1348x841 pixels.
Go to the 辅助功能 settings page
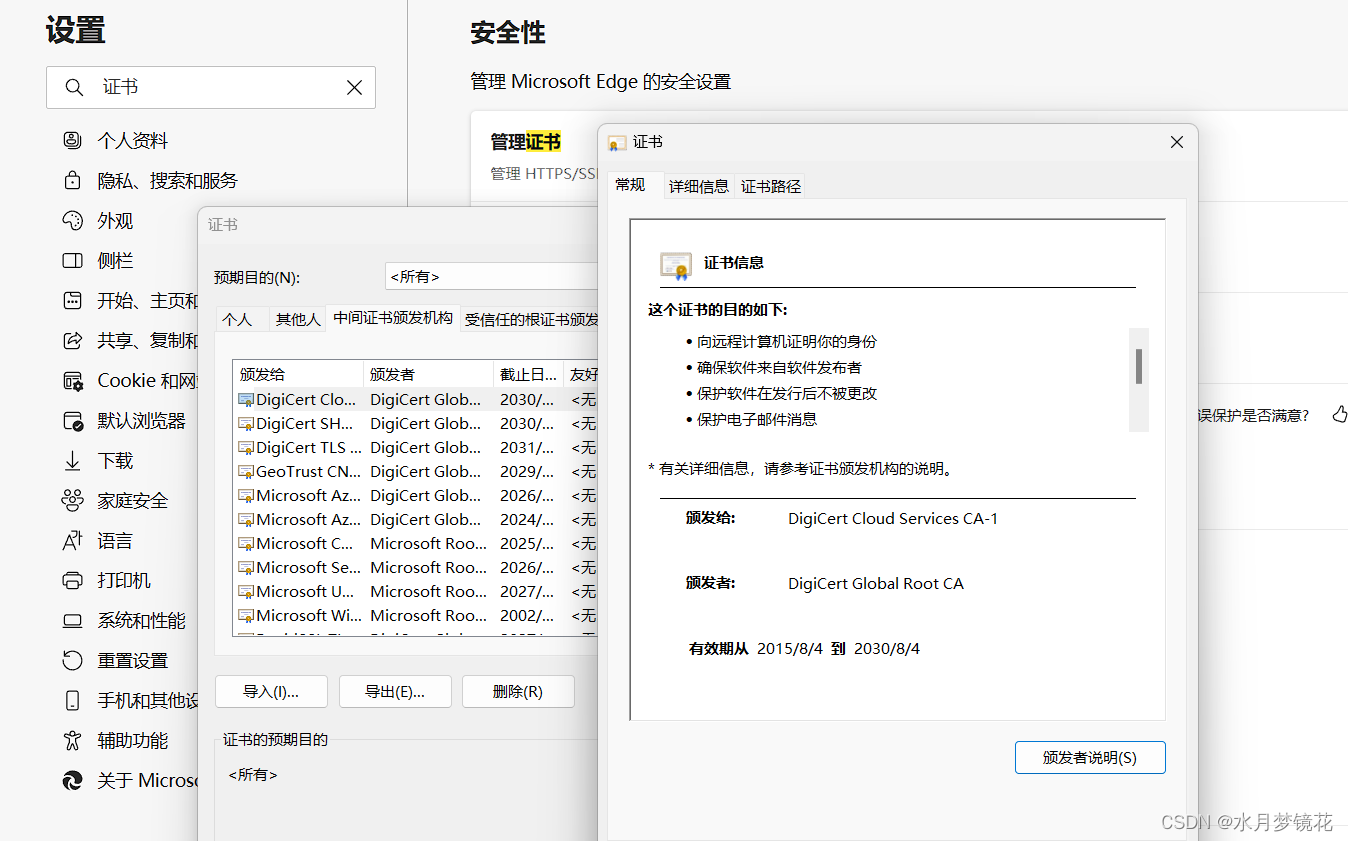pyautogui.click(x=133, y=741)
